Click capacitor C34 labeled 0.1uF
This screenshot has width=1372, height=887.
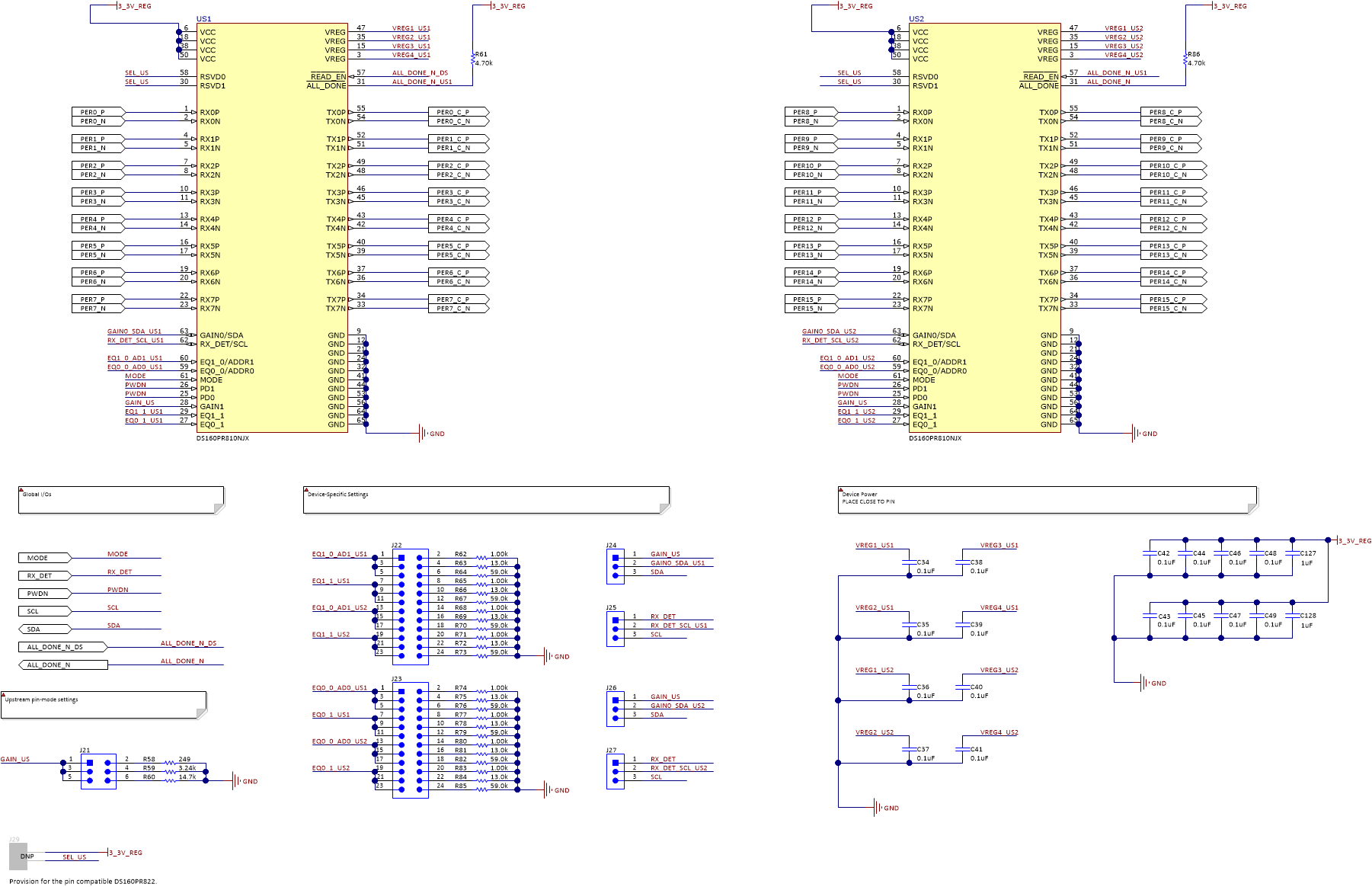(908, 564)
